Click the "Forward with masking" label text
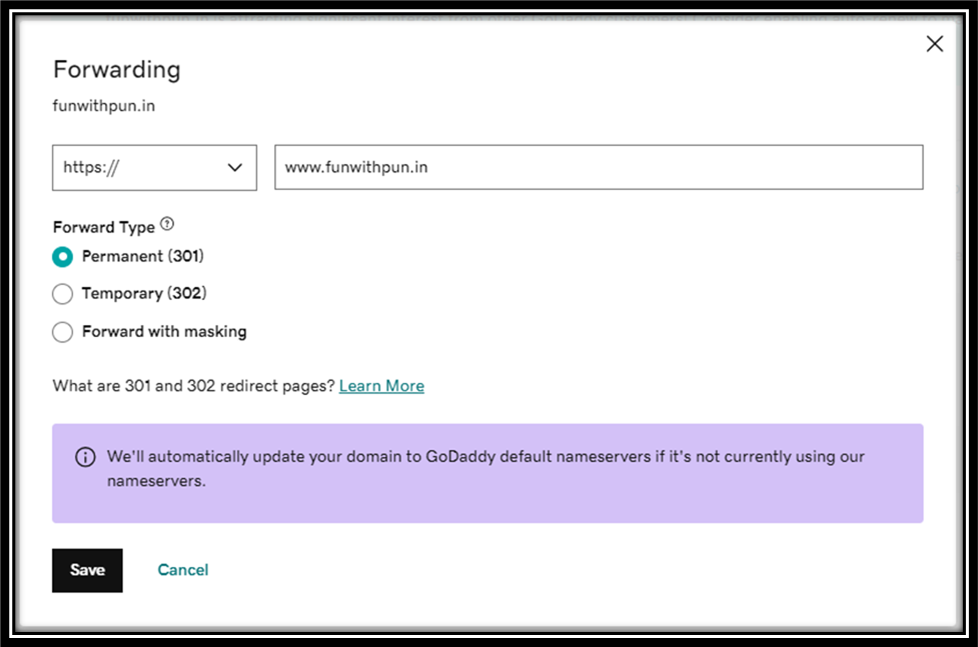This screenshot has width=978, height=647. pos(164,332)
